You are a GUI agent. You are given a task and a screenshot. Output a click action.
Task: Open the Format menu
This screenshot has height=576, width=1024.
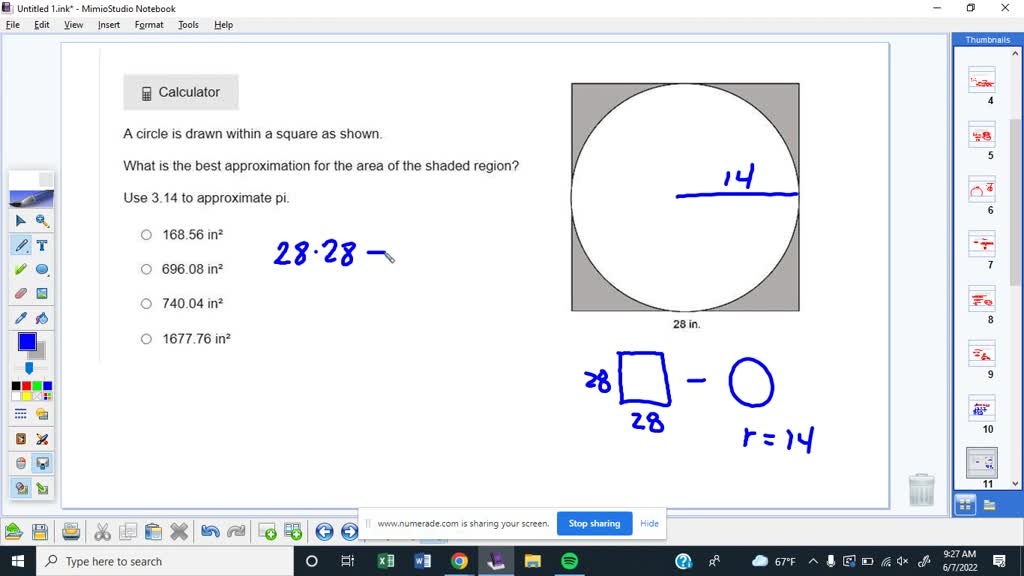point(148,24)
